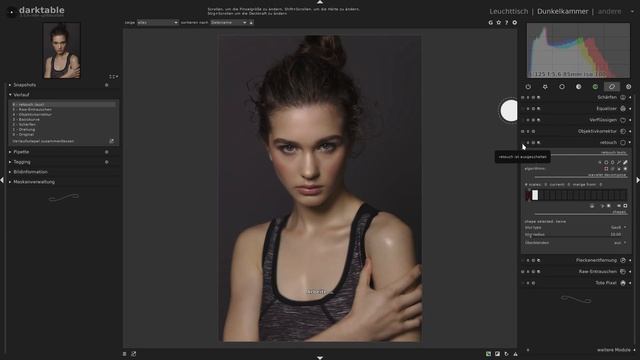
Task: Show effects modules group icon
Action: [629, 87]
